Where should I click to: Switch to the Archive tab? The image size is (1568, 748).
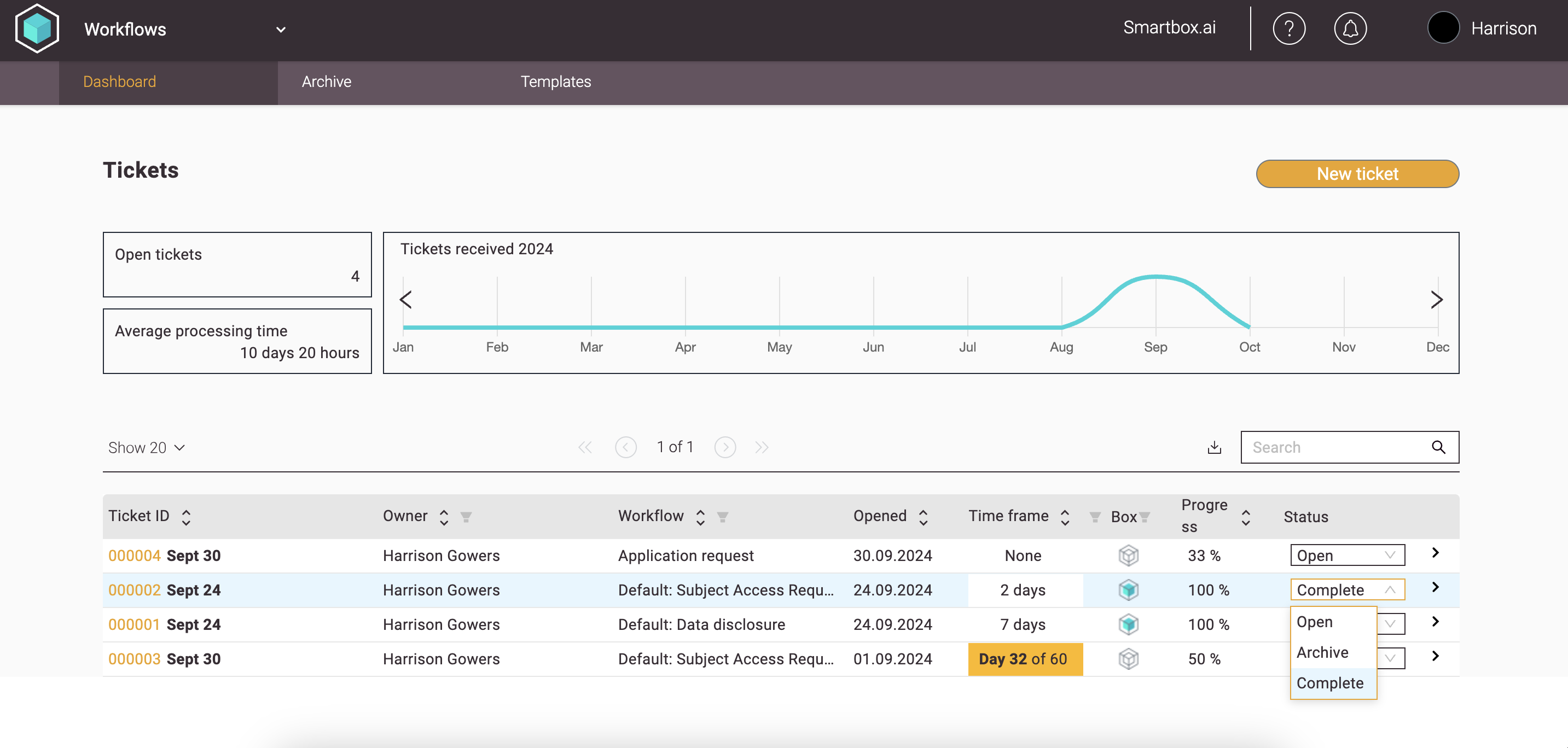click(x=326, y=81)
